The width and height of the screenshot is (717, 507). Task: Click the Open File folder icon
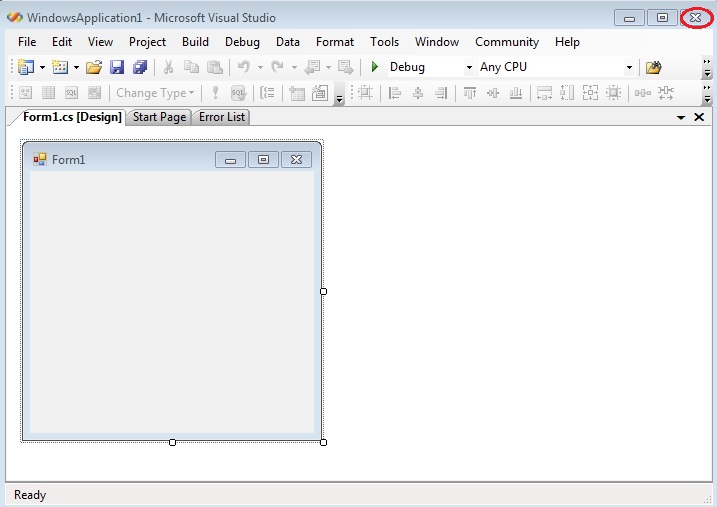[x=94, y=67]
